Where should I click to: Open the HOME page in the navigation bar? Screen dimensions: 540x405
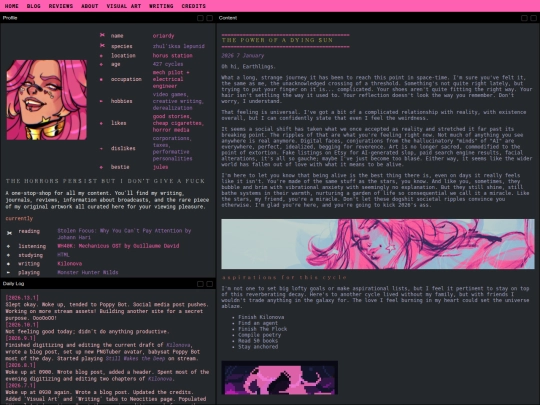(11, 6)
